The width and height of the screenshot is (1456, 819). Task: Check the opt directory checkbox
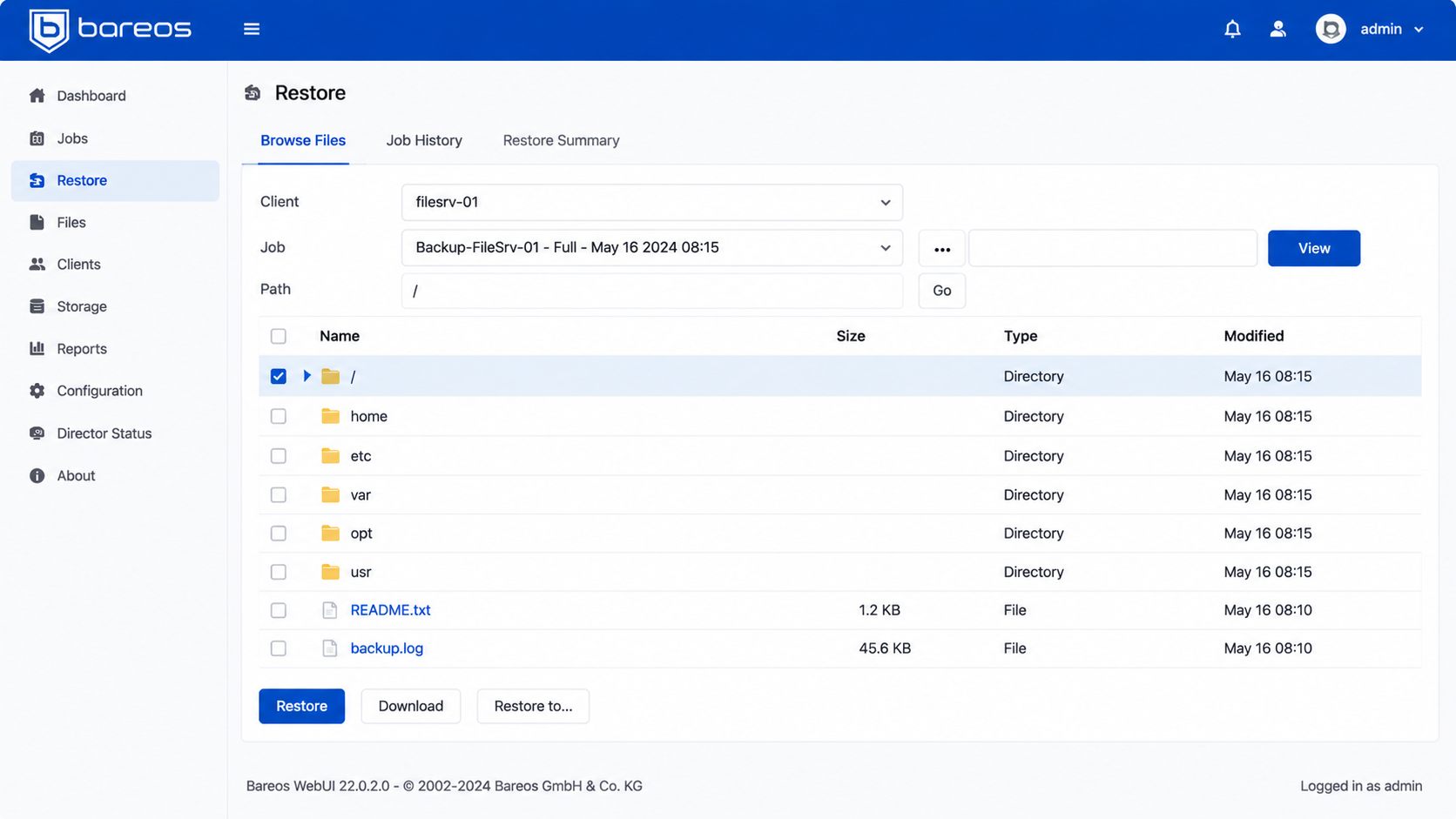coord(279,533)
